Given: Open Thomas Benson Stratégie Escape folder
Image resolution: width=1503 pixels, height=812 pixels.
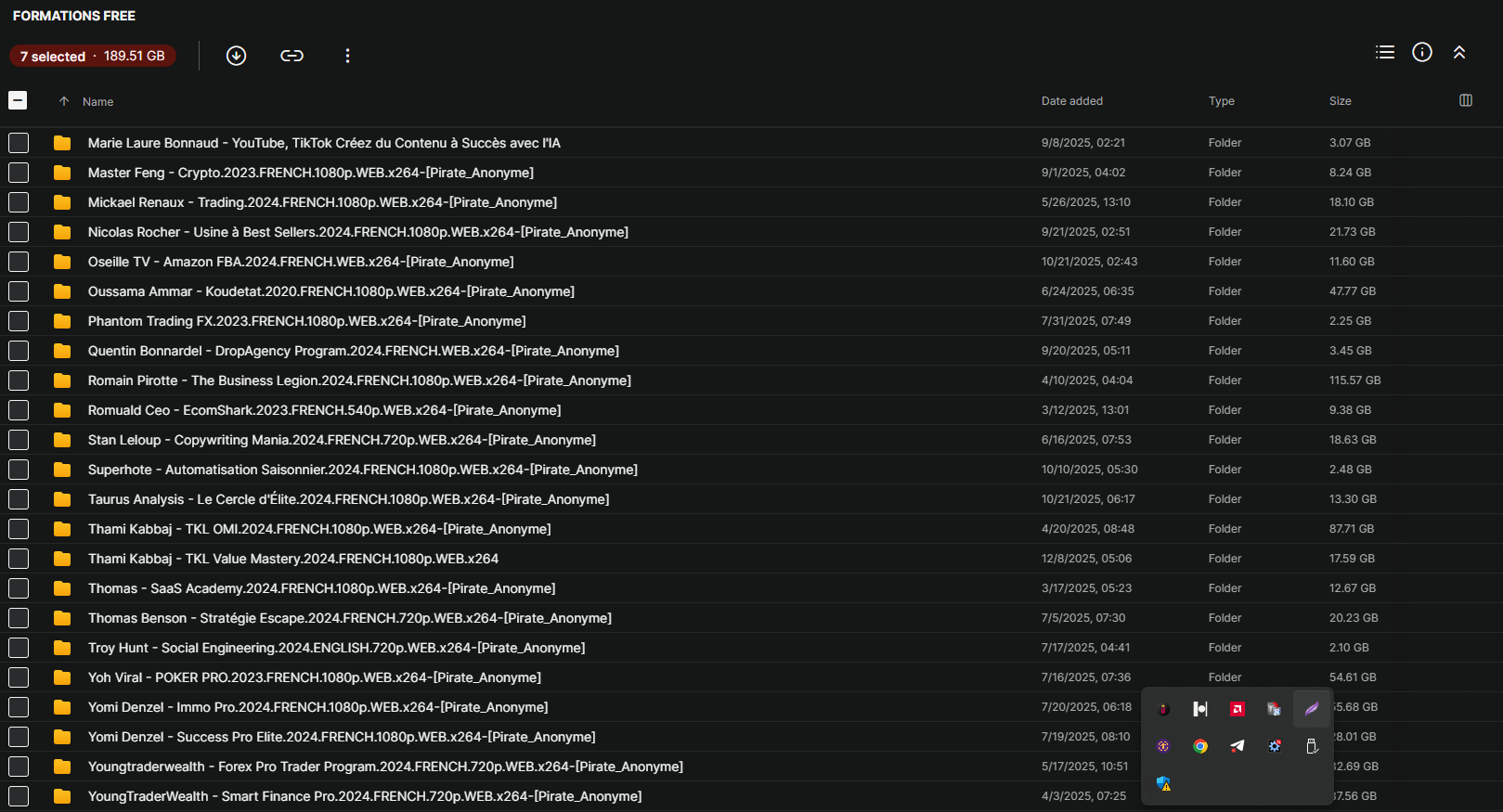Looking at the screenshot, I should (350, 618).
